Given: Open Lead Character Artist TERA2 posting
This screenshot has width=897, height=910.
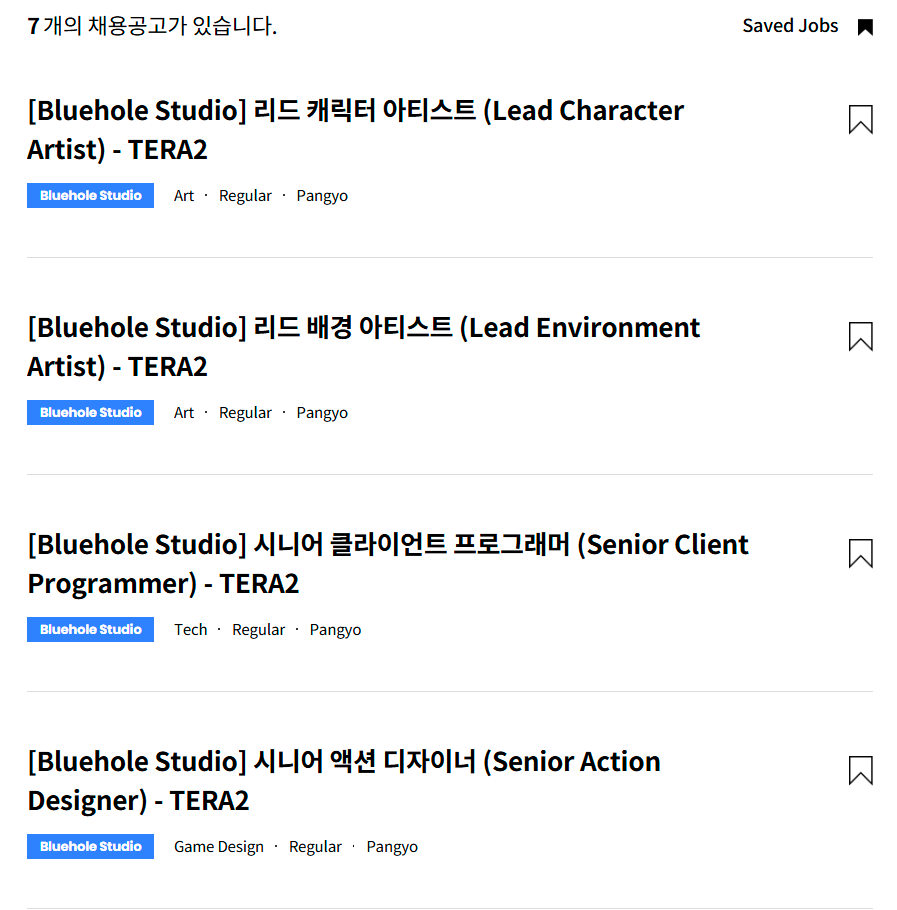Looking at the screenshot, I should click(355, 130).
